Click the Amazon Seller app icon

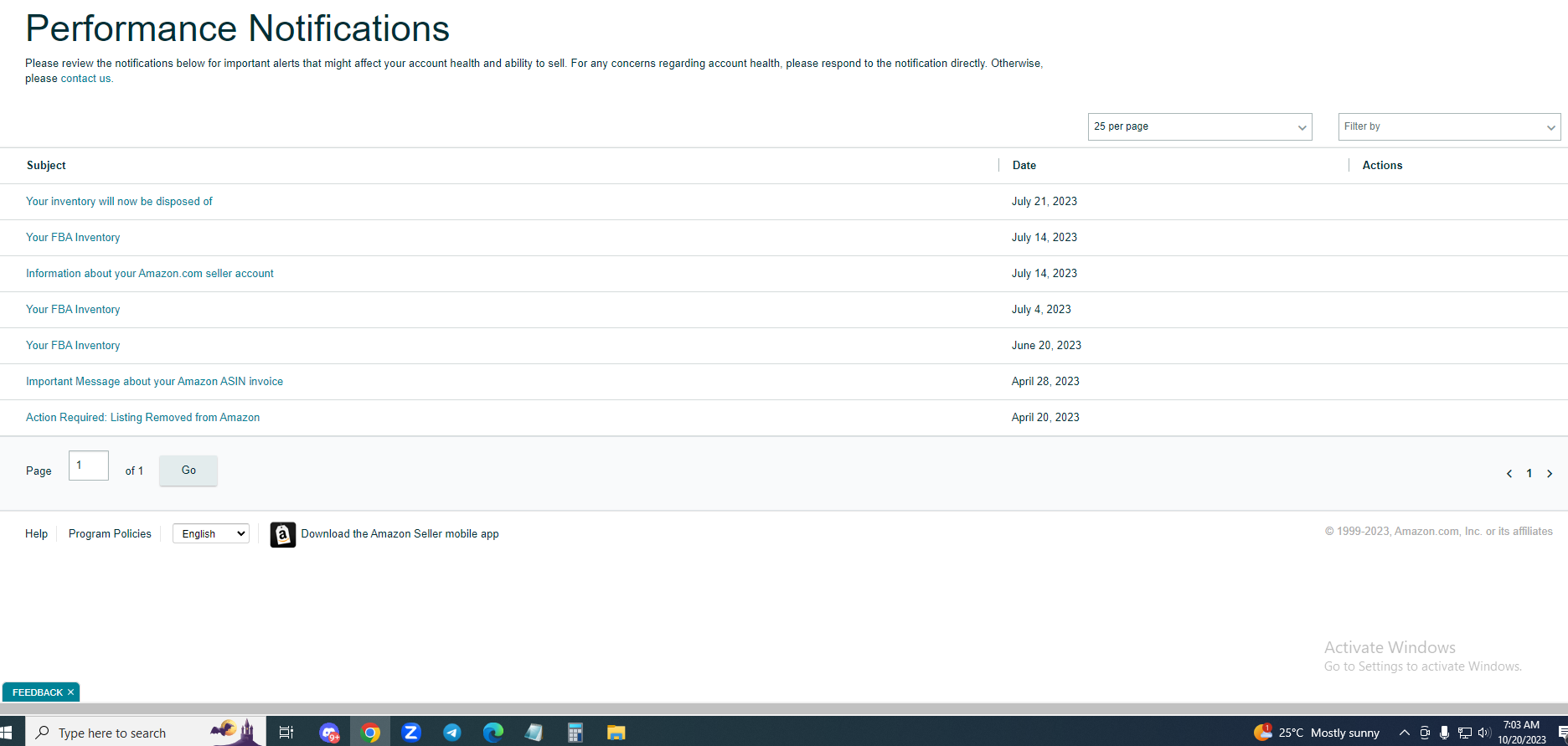click(x=283, y=534)
